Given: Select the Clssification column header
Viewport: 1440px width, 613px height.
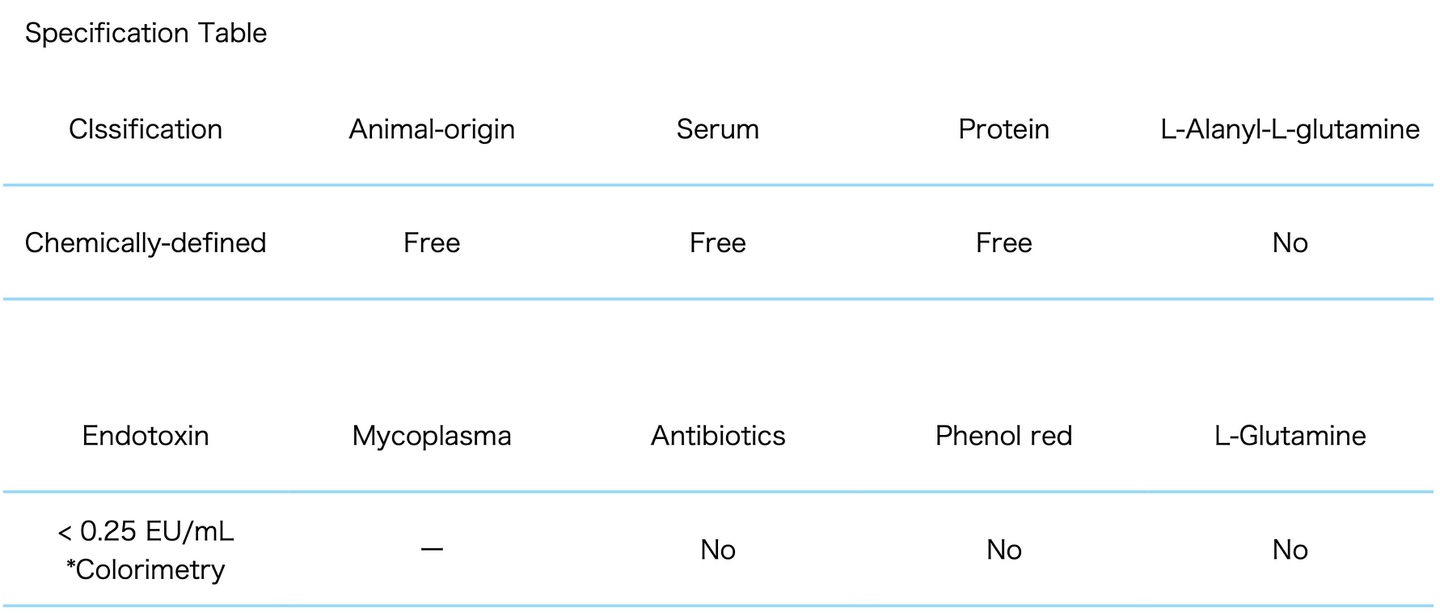Looking at the screenshot, I should pyautogui.click(x=146, y=129).
